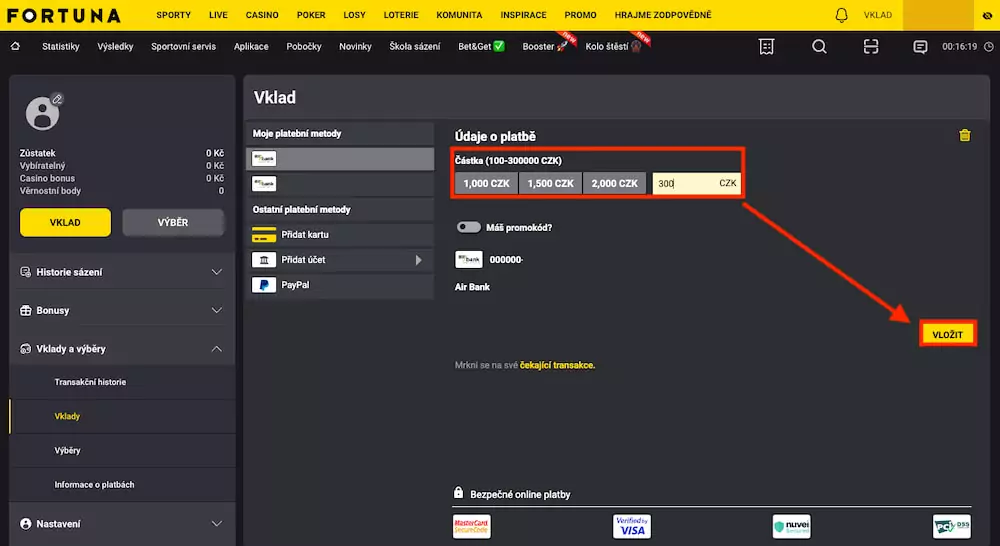
Task: Toggle the balance visibility eye icon
Action: click(x=987, y=15)
